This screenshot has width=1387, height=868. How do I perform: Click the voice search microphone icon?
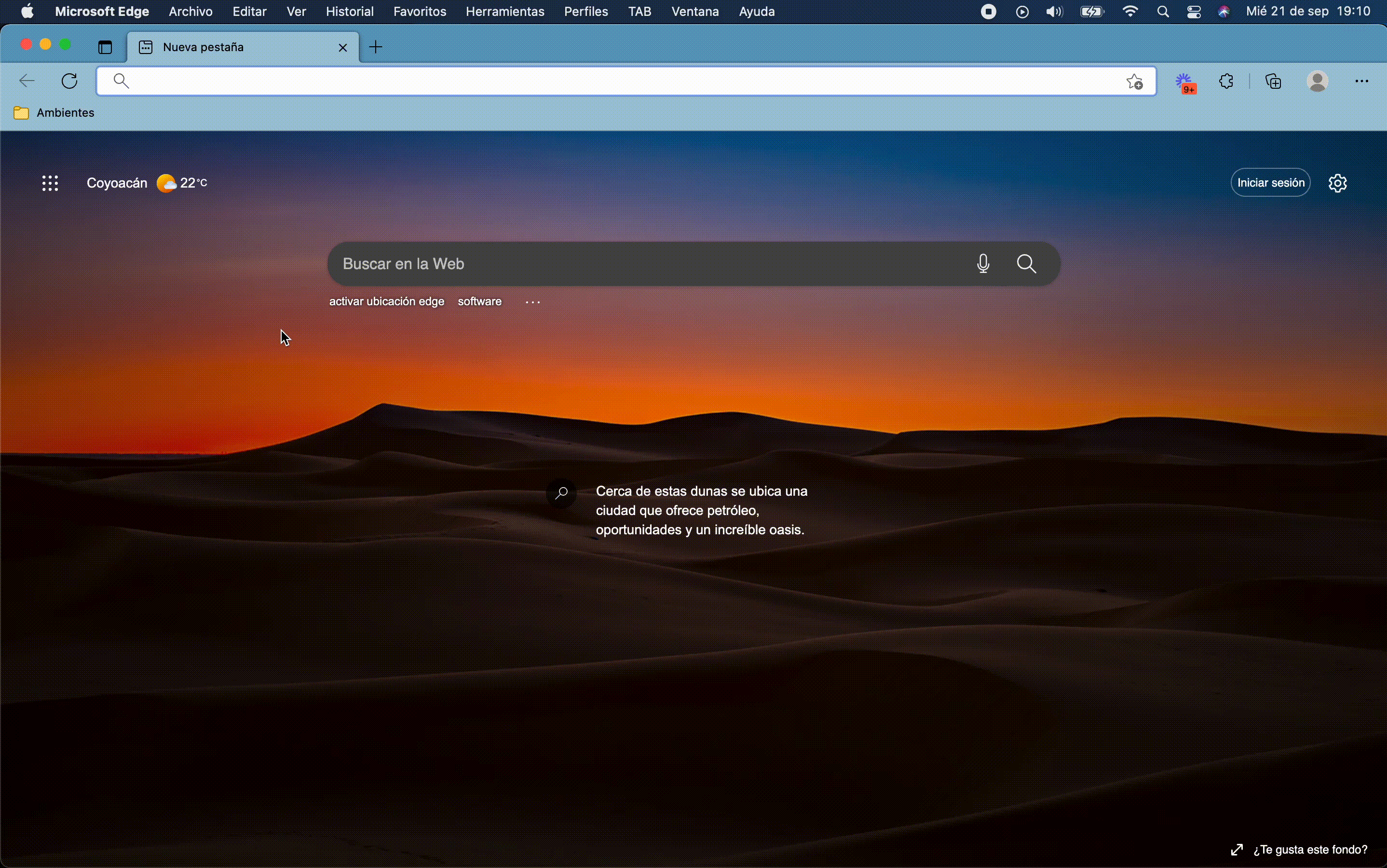pos(984,264)
